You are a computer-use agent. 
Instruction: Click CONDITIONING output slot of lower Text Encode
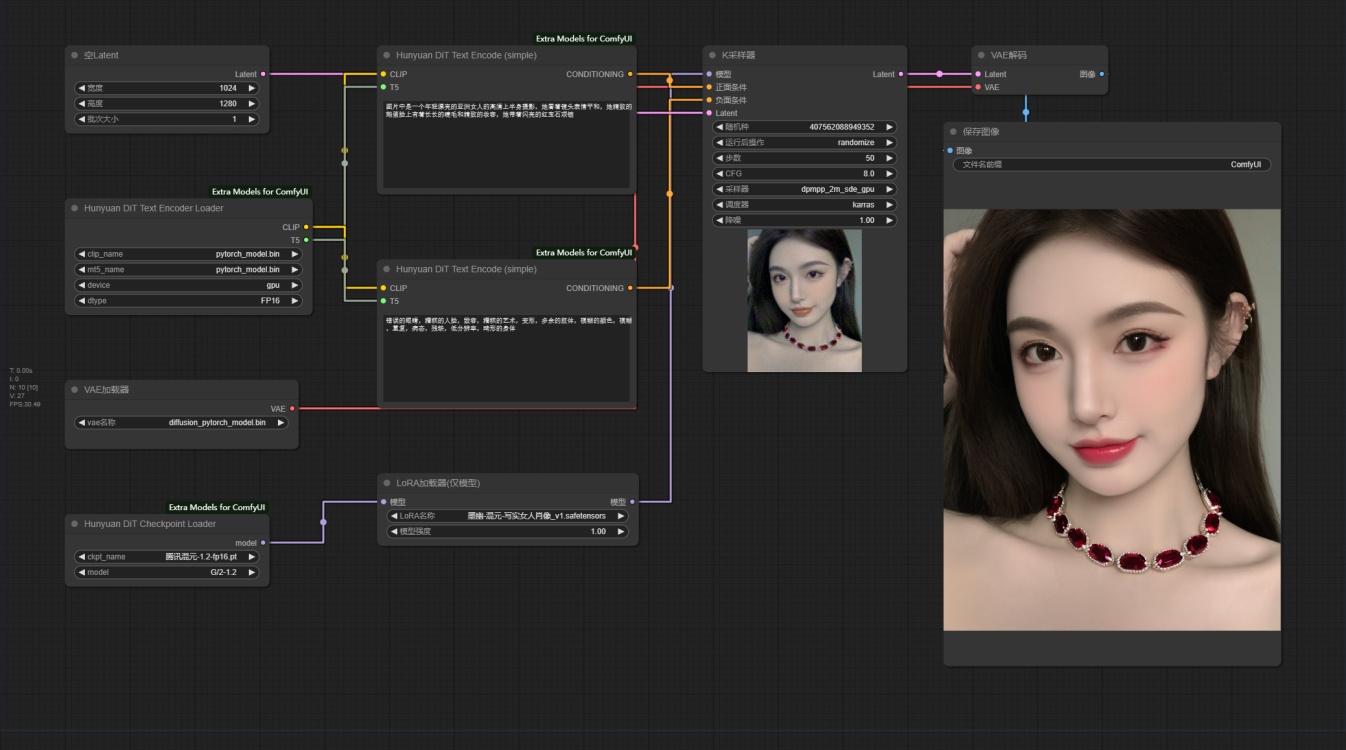pos(631,288)
